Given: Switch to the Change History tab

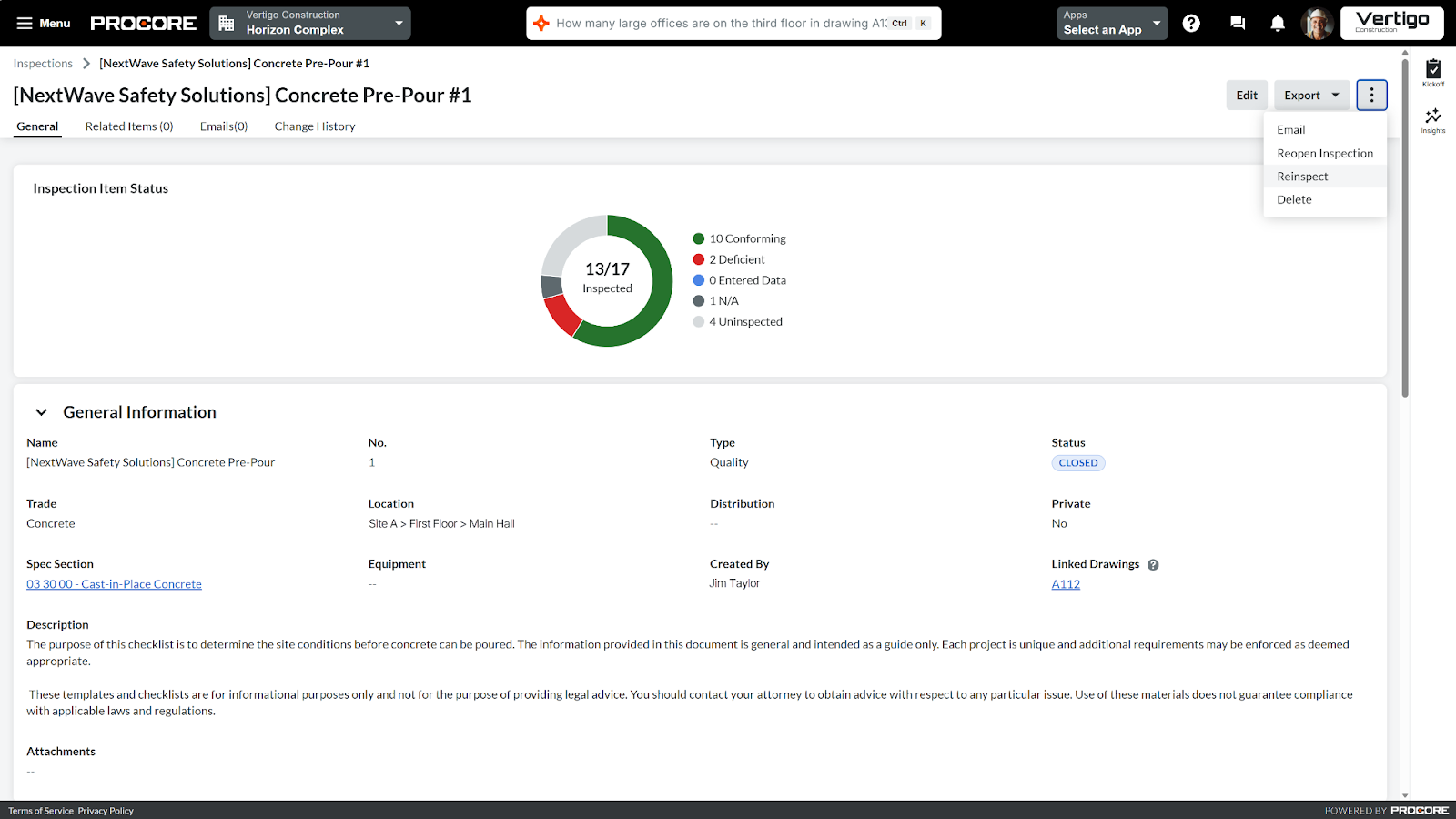Looking at the screenshot, I should (315, 126).
